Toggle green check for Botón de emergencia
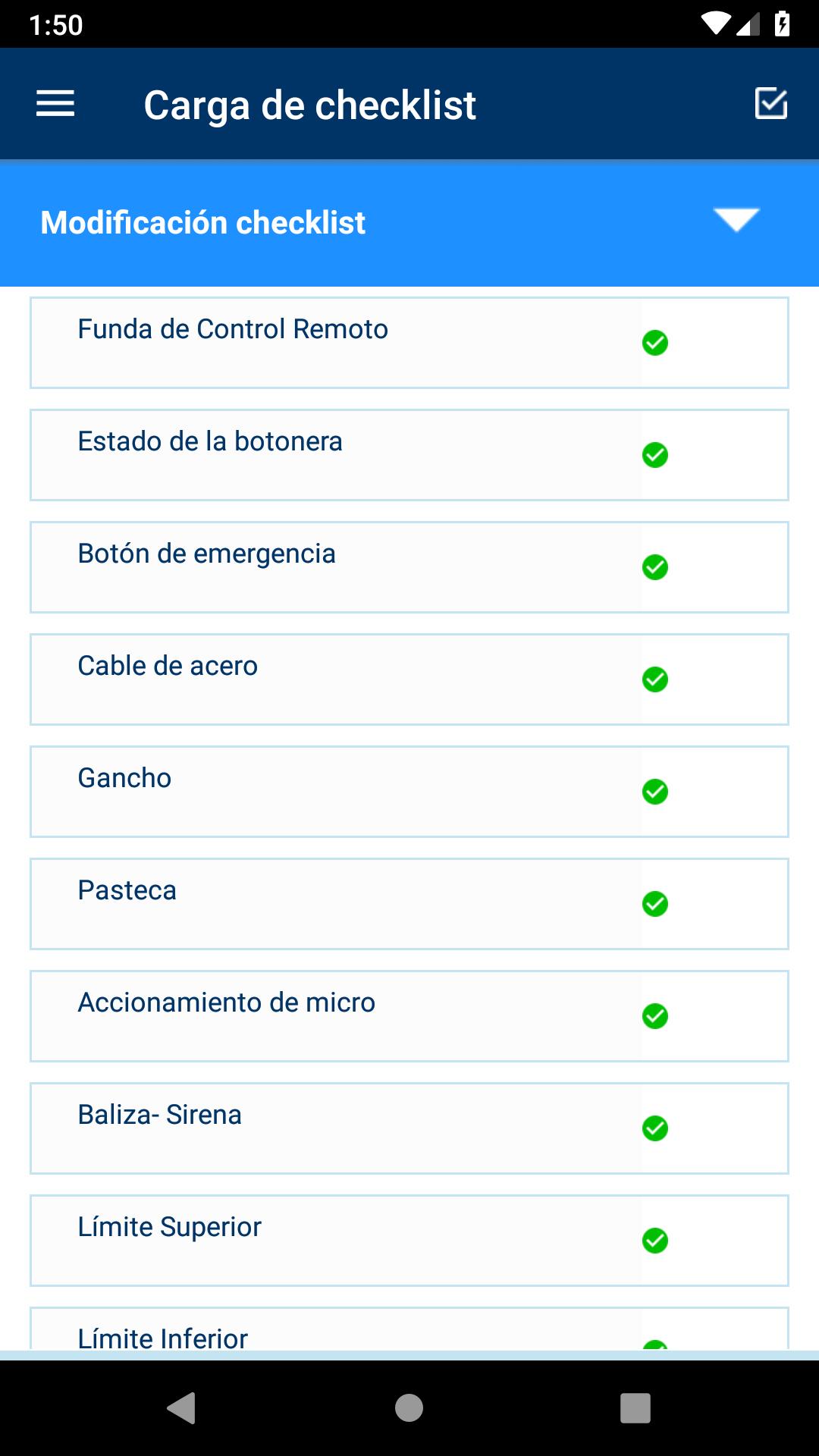 (x=655, y=567)
